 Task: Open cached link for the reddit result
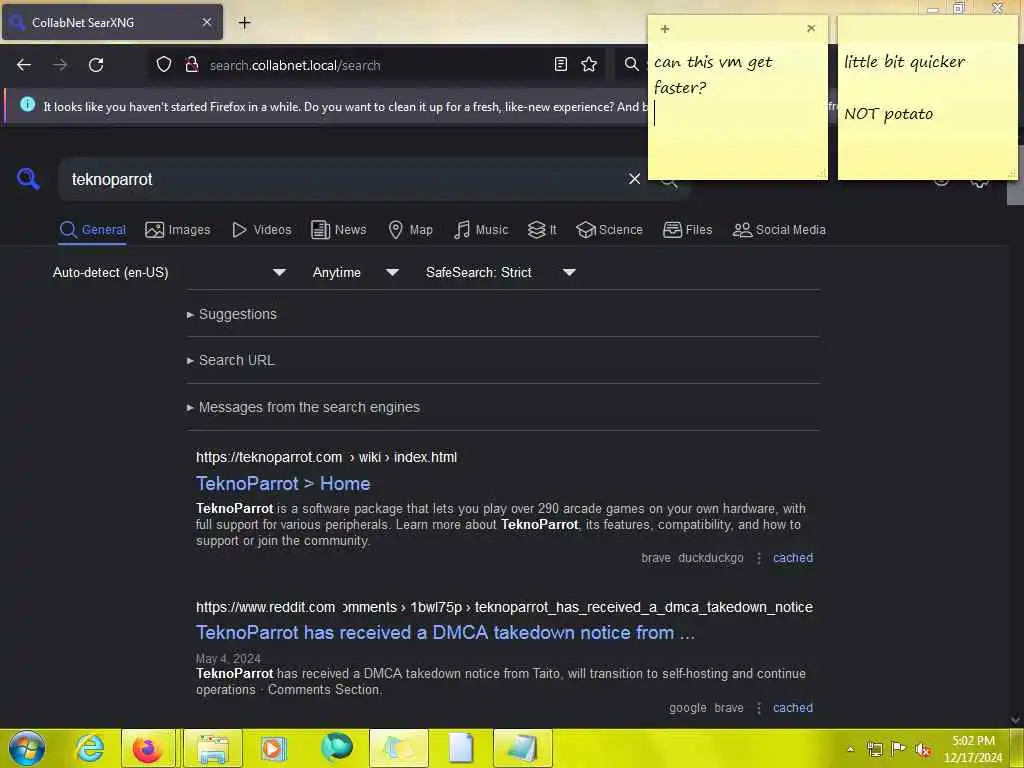point(793,708)
